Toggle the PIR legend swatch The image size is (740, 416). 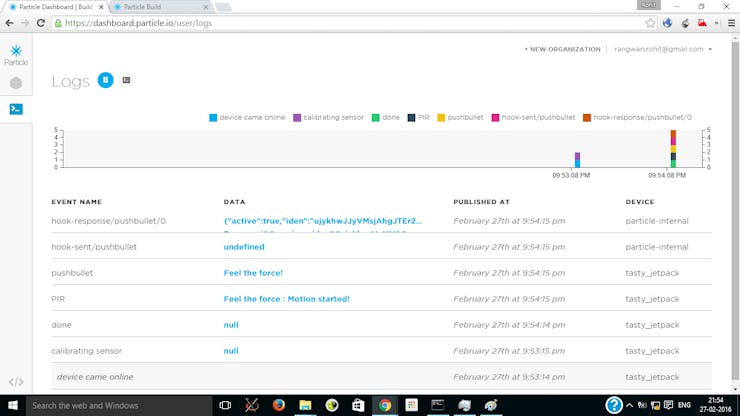(x=412, y=118)
